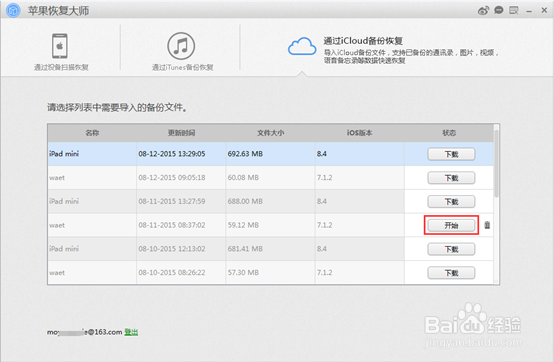Click the 163.com account email text
554x362 pixels.
click(84, 332)
